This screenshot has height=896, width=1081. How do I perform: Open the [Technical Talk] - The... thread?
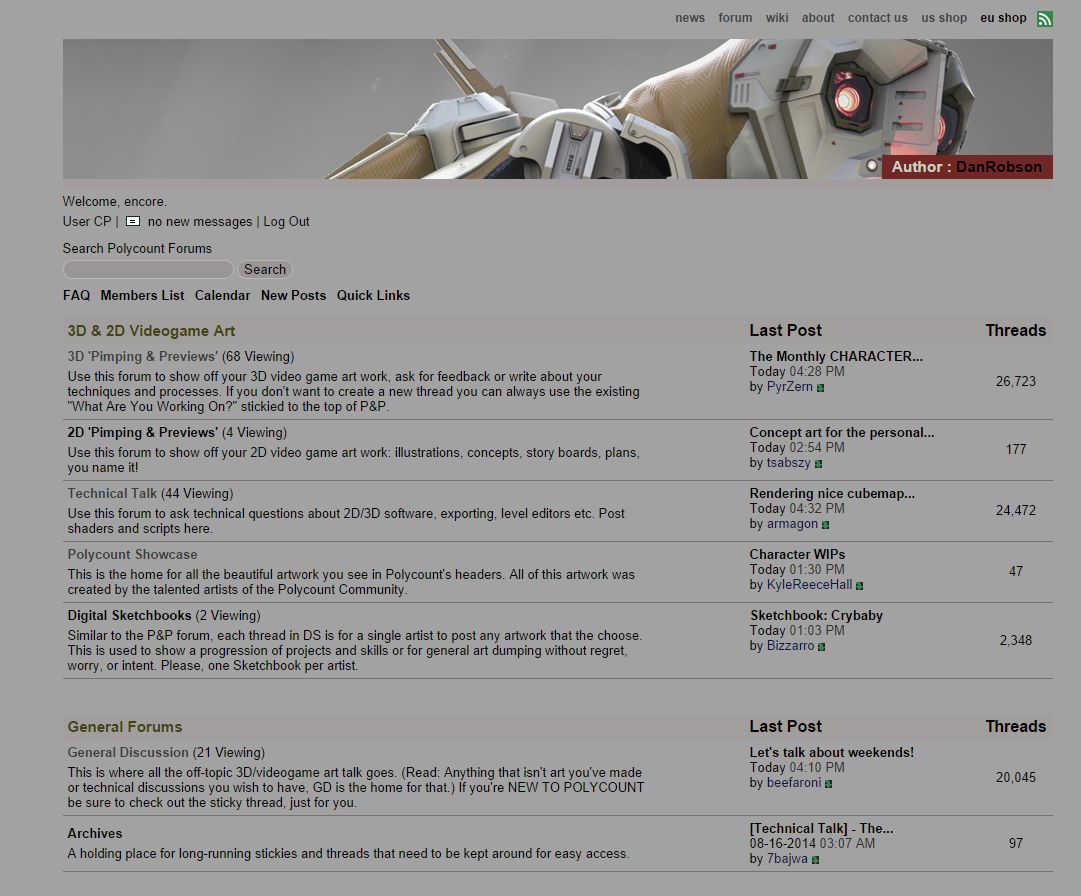(821, 828)
